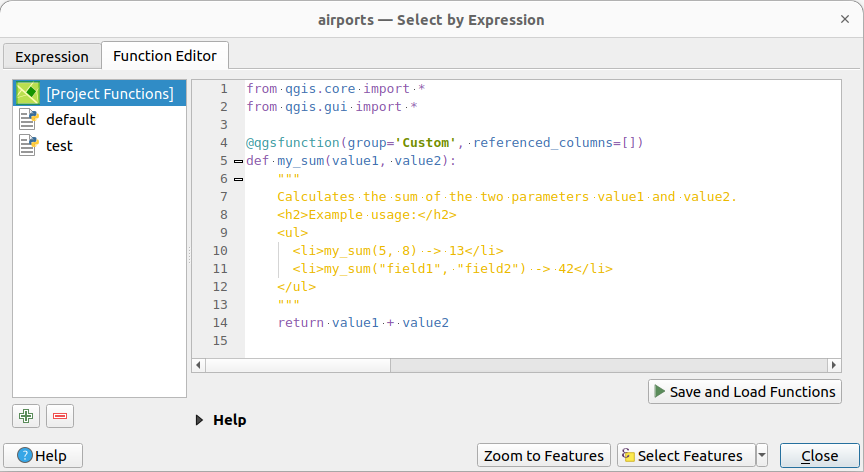Switch to the Expression tab
The width and height of the screenshot is (864, 472).
[52, 56]
